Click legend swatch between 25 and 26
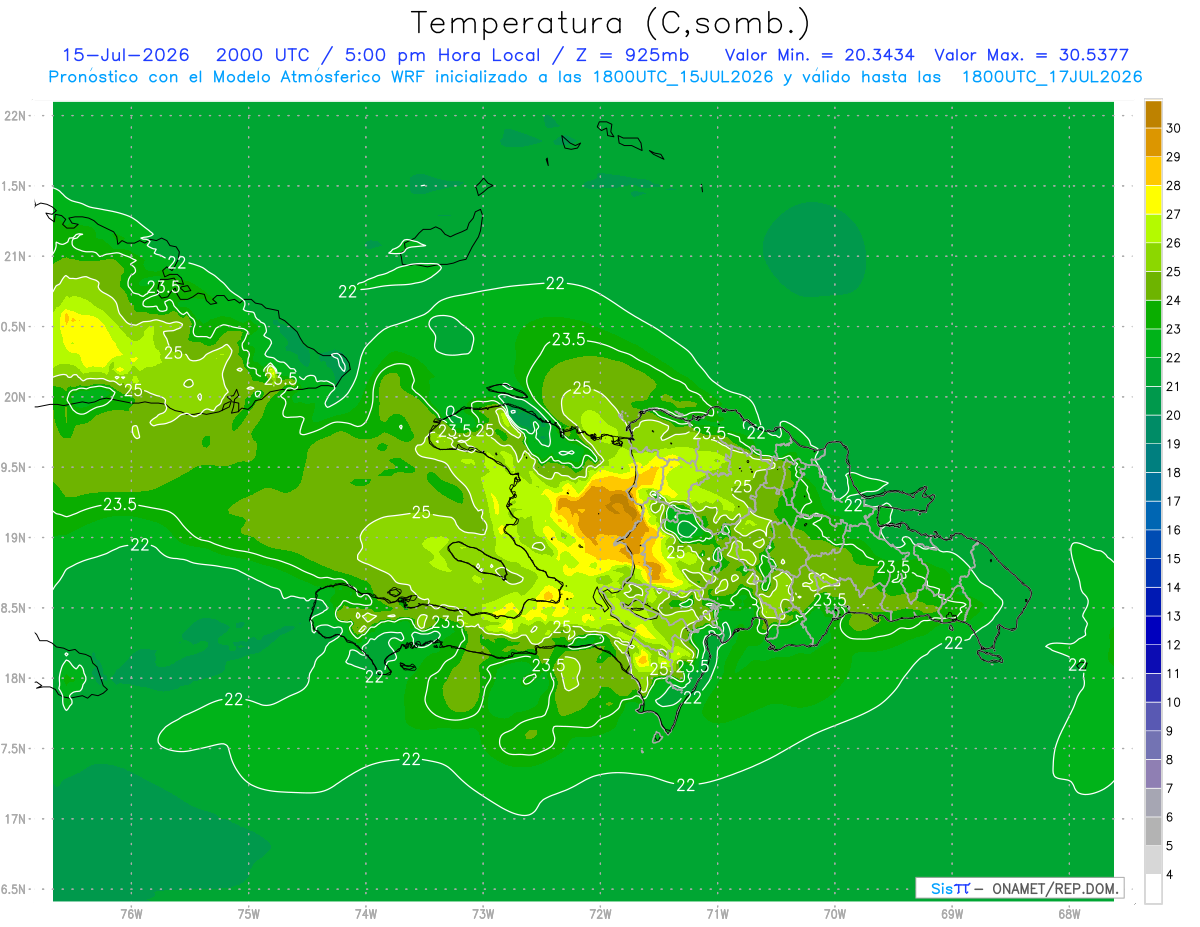 (1153, 258)
